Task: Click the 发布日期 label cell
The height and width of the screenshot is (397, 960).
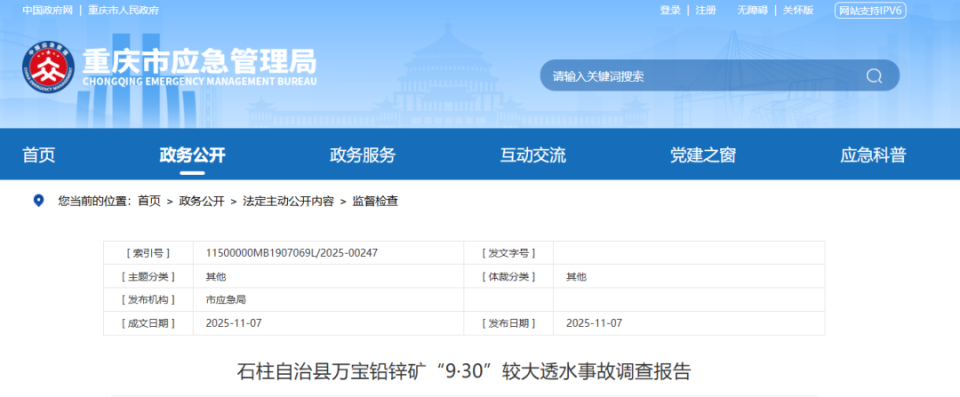Action: pos(509,323)
